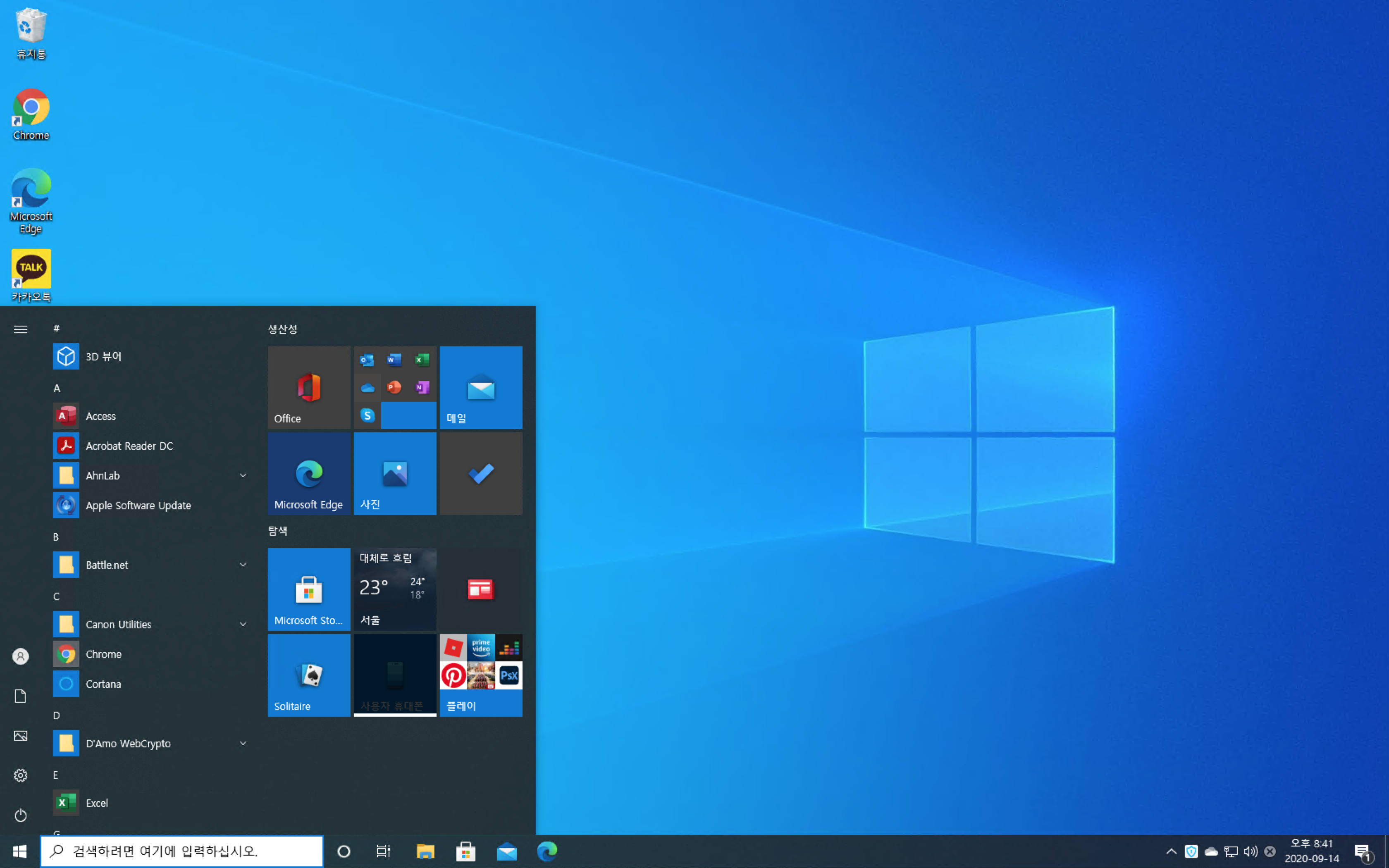This screenshot has height=868, width=1389.
Task: Open network status tray icon
Action: click(1231, 851)
